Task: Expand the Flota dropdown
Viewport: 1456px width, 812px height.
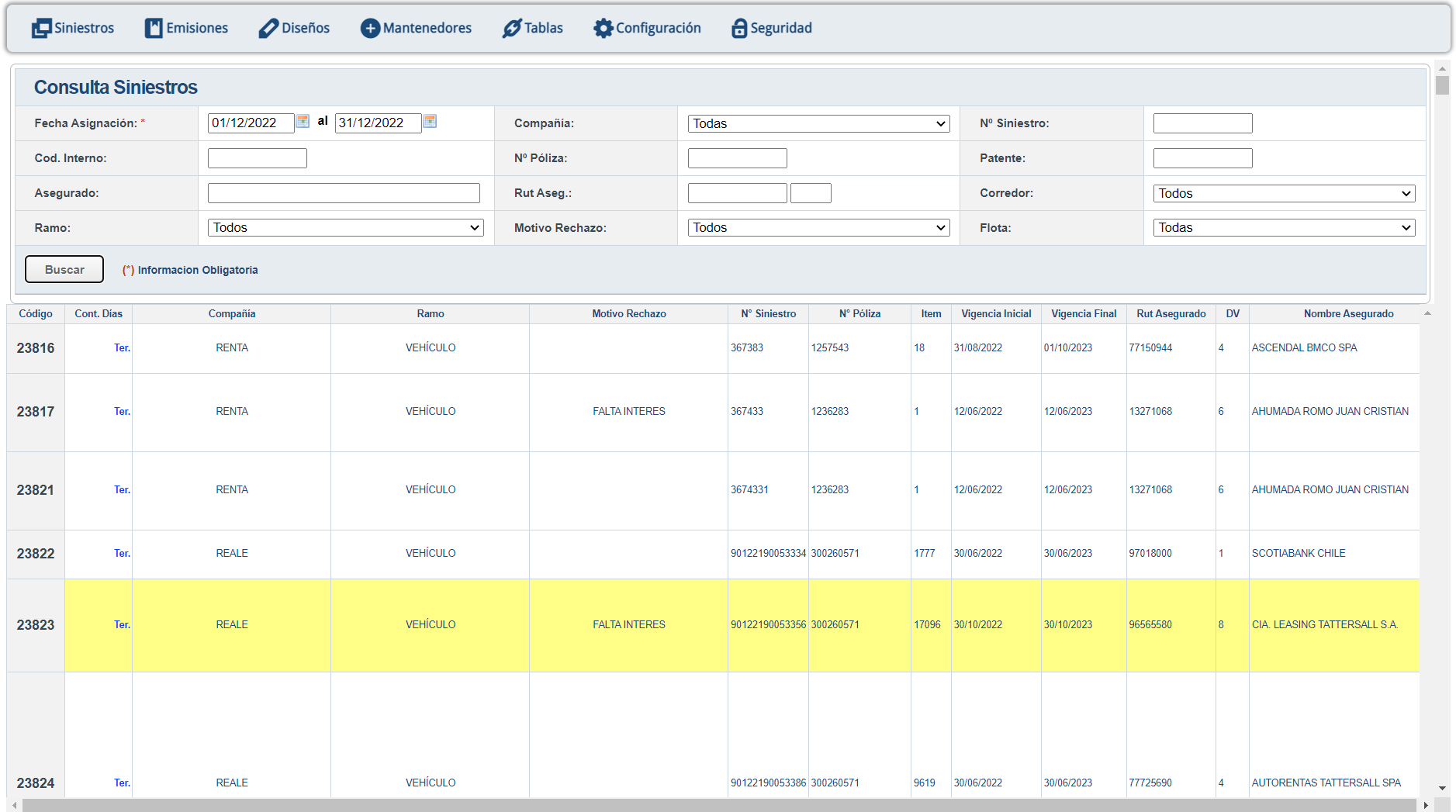Action: [1284, 228]
